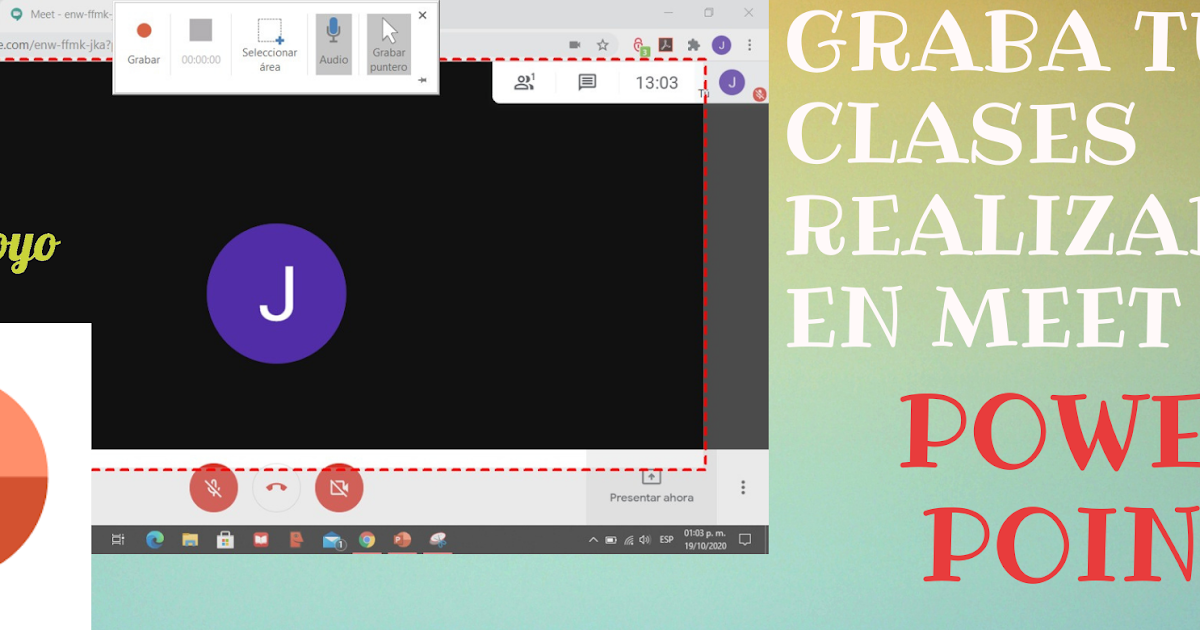Viewport: 1200px width, 630px height.
Task: Open Task View on the taskbar
Action: [118, 540]
